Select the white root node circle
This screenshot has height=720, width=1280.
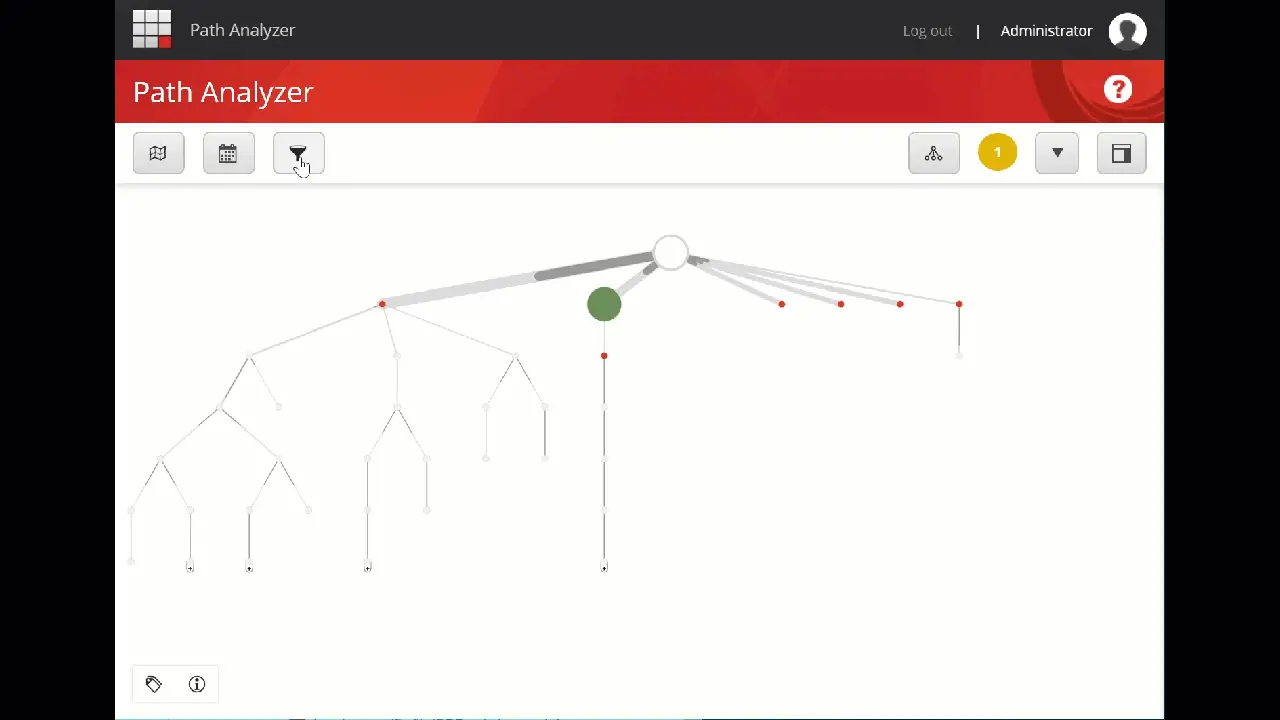click(x=671, y=253)
